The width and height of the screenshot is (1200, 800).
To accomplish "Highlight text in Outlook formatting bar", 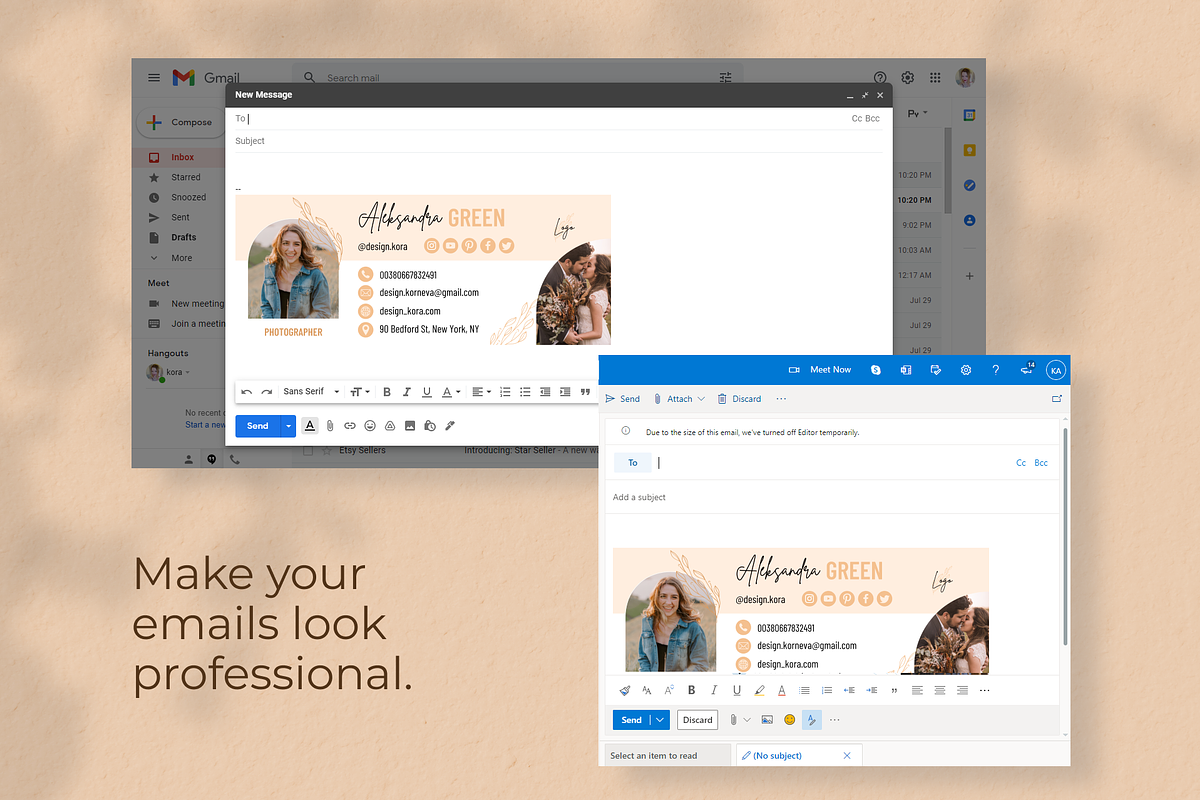I will (x=760, y=690).
